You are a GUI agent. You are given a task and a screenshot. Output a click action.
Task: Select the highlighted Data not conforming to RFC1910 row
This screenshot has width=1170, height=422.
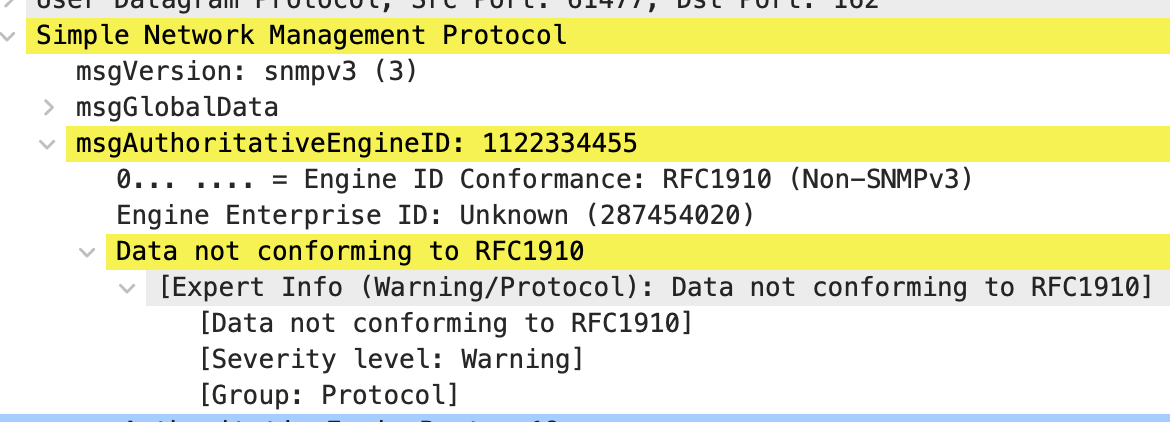pos(350,251)
